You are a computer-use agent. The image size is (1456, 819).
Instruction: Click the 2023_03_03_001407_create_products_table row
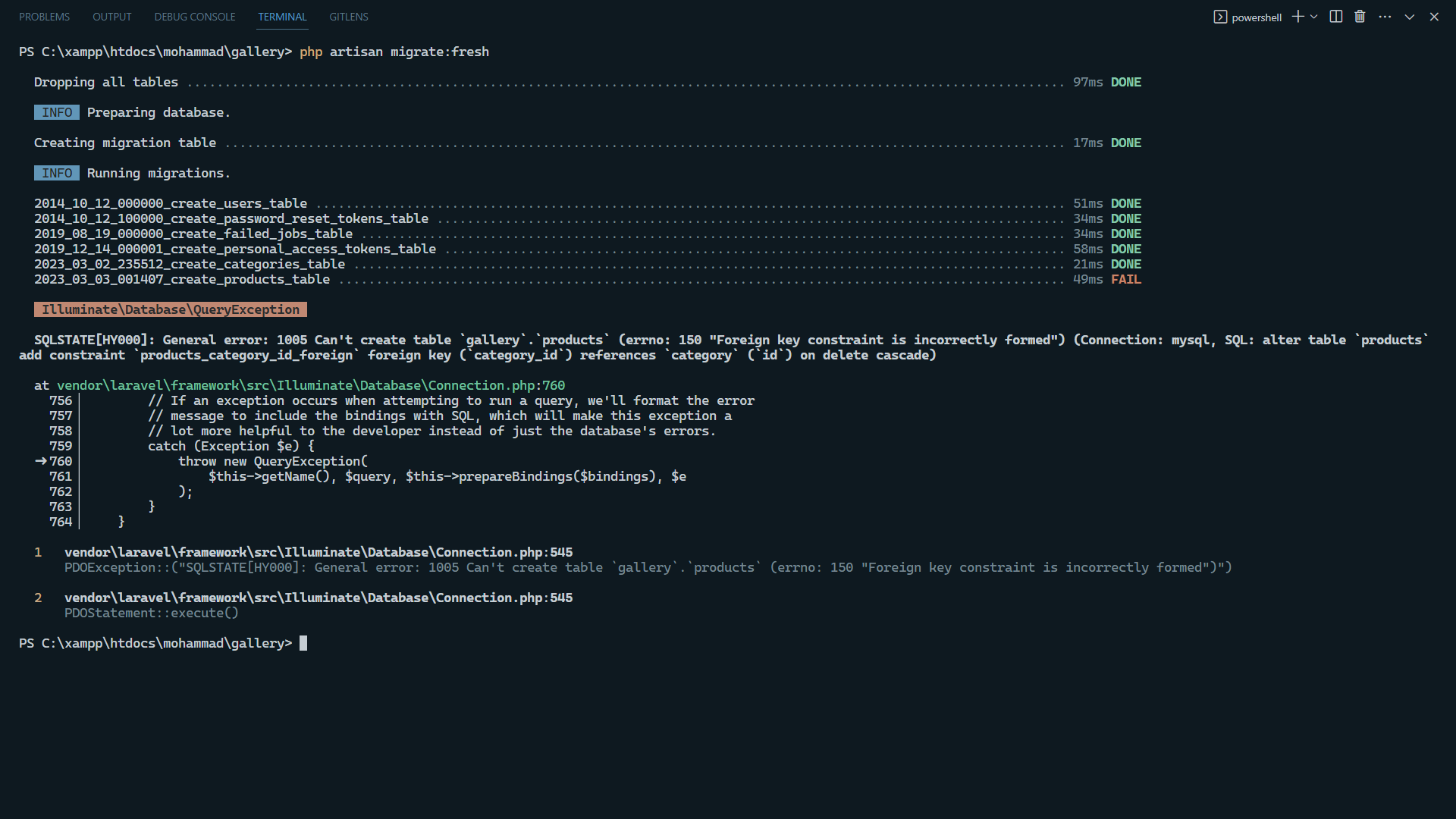click(x=588, y=279)
